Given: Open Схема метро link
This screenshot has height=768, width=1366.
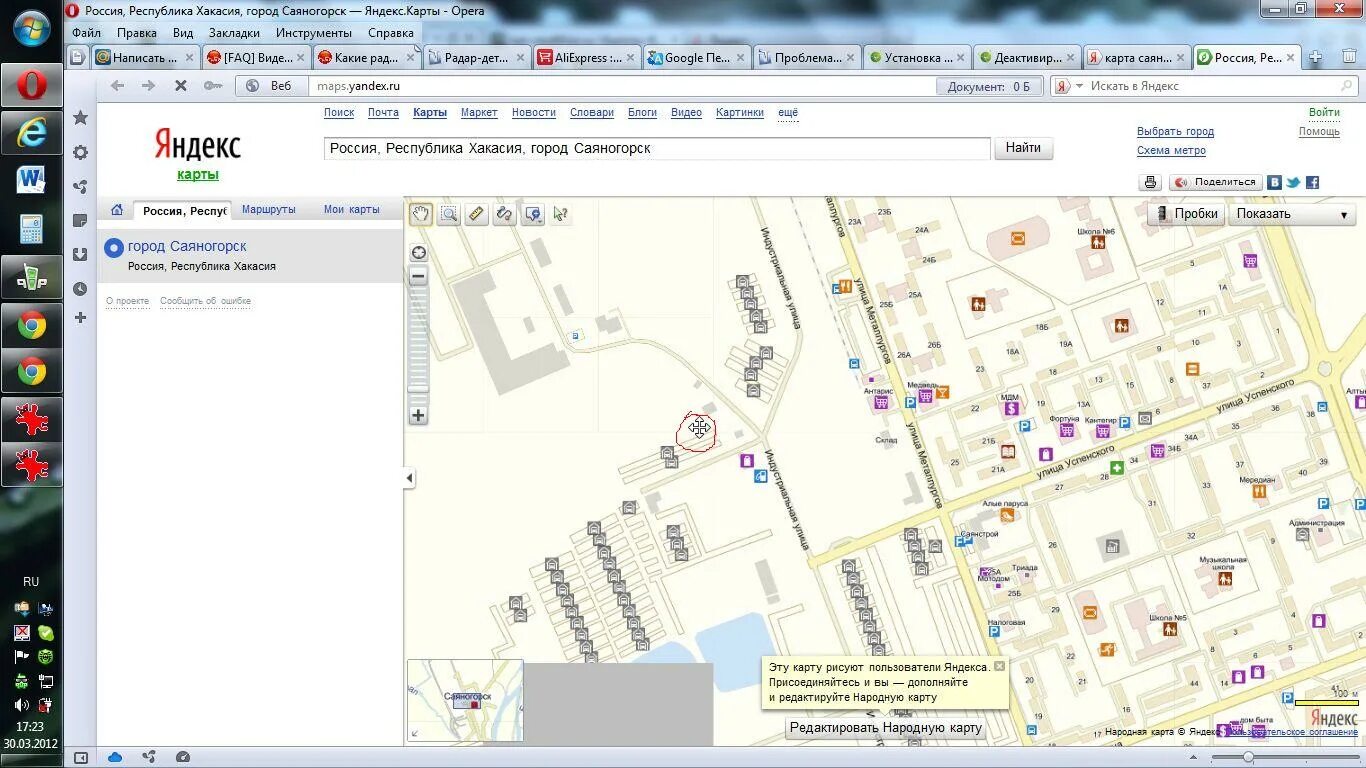Looking at the screenshot, I should 1171,150.
